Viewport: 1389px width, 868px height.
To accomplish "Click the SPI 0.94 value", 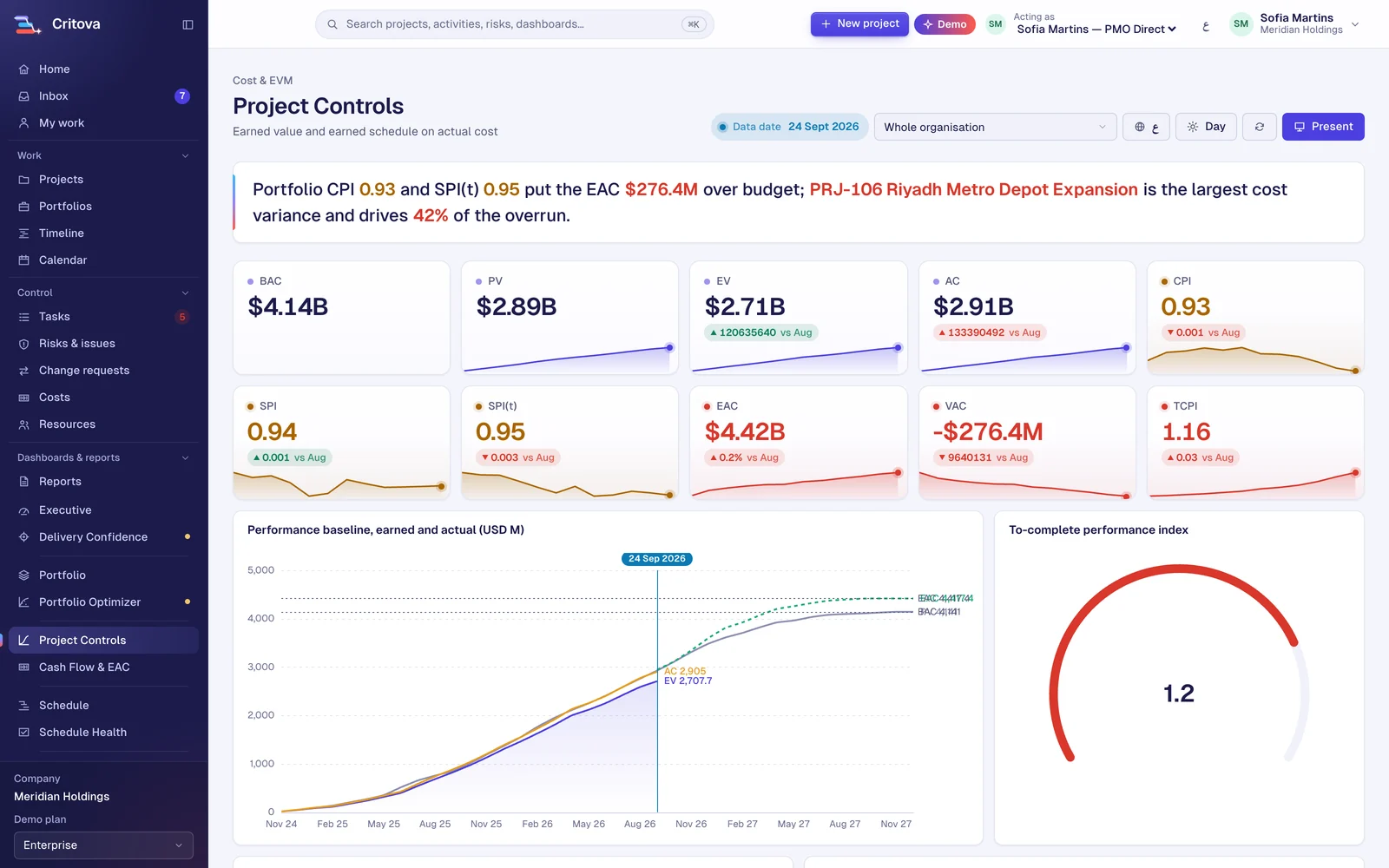I will pos(272,432).
